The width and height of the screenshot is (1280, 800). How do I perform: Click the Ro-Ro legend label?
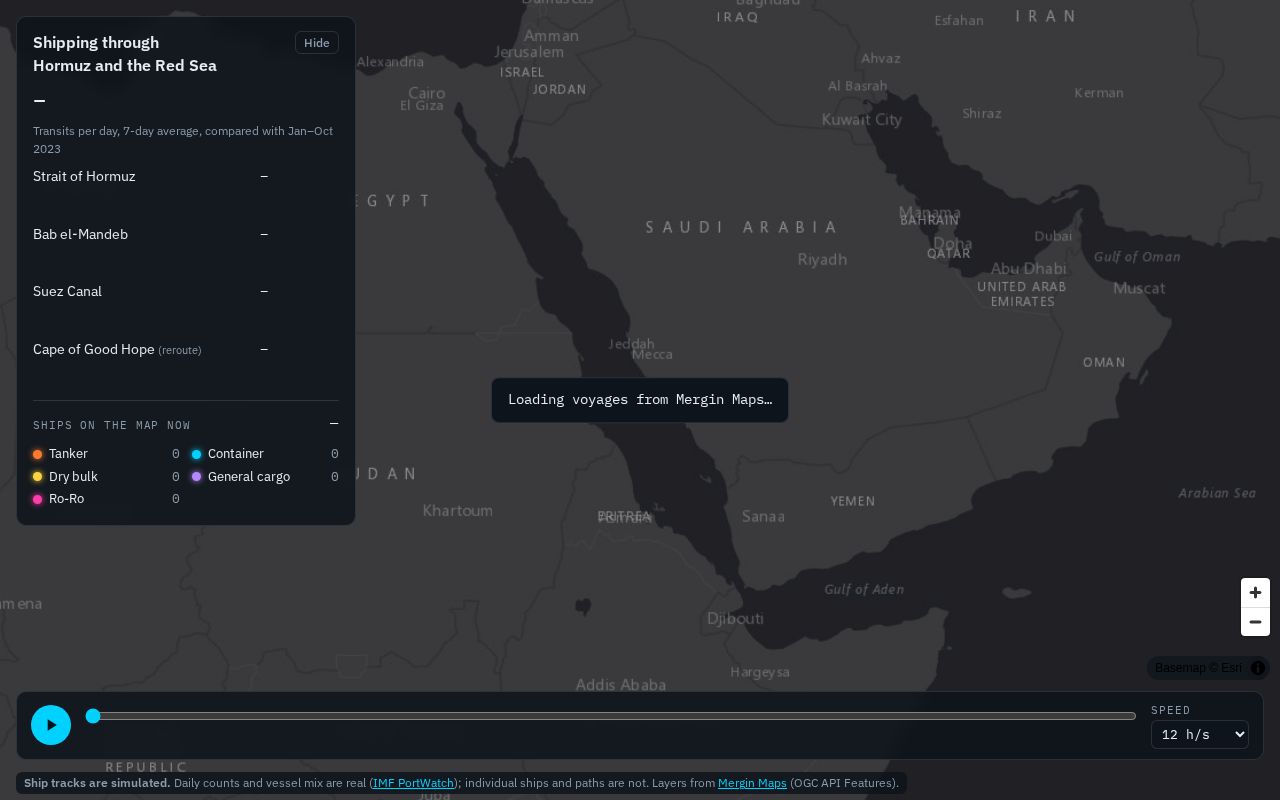coord(66,499)
